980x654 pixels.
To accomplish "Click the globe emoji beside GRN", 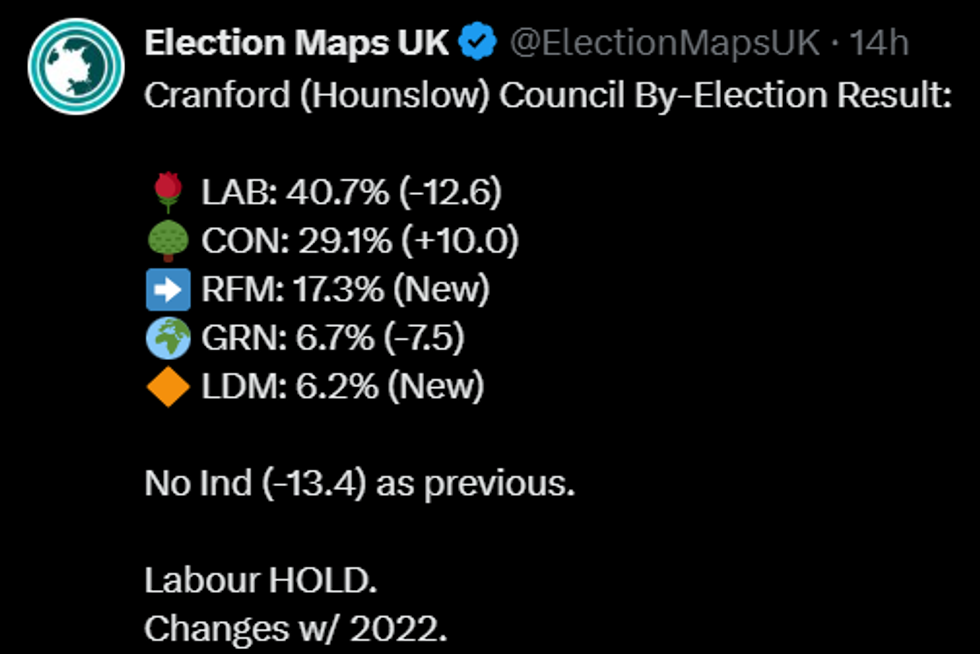I will 167,338.
